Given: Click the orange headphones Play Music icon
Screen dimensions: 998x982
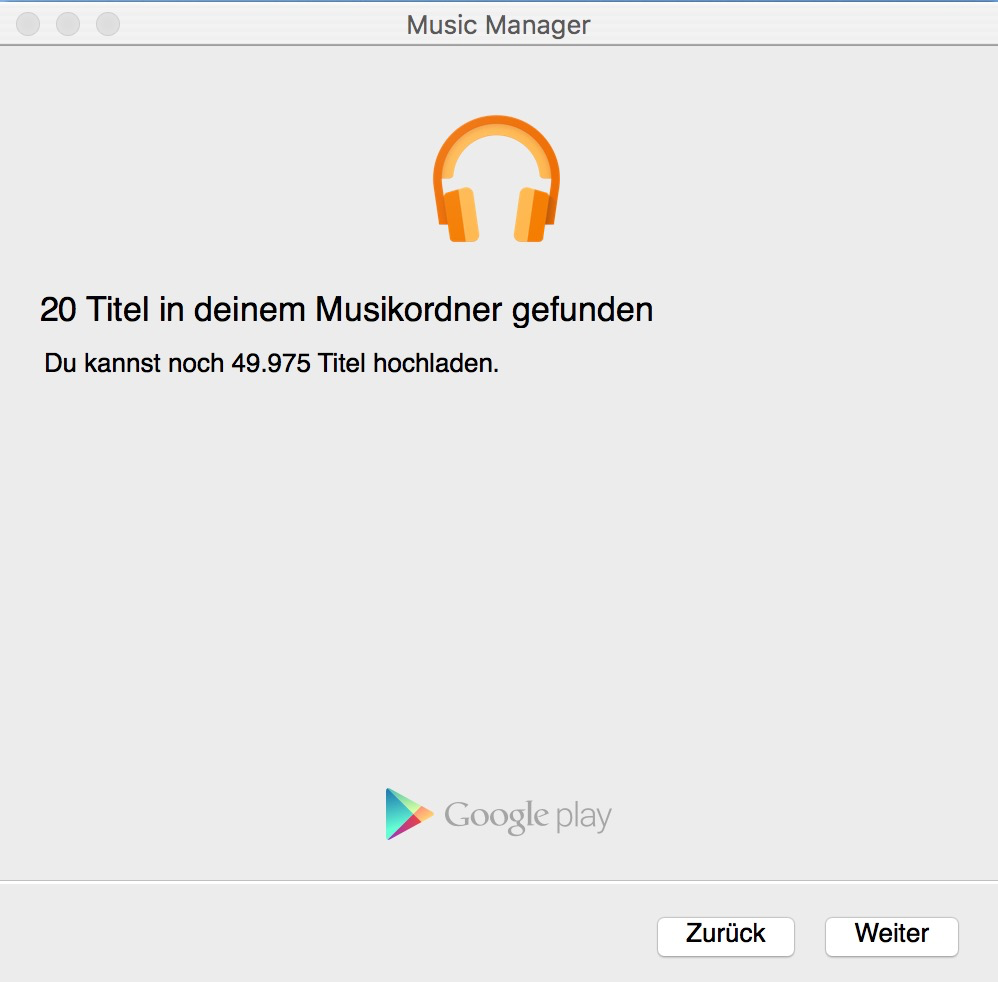Looking at the screenshot, I should tap(496, 180).
